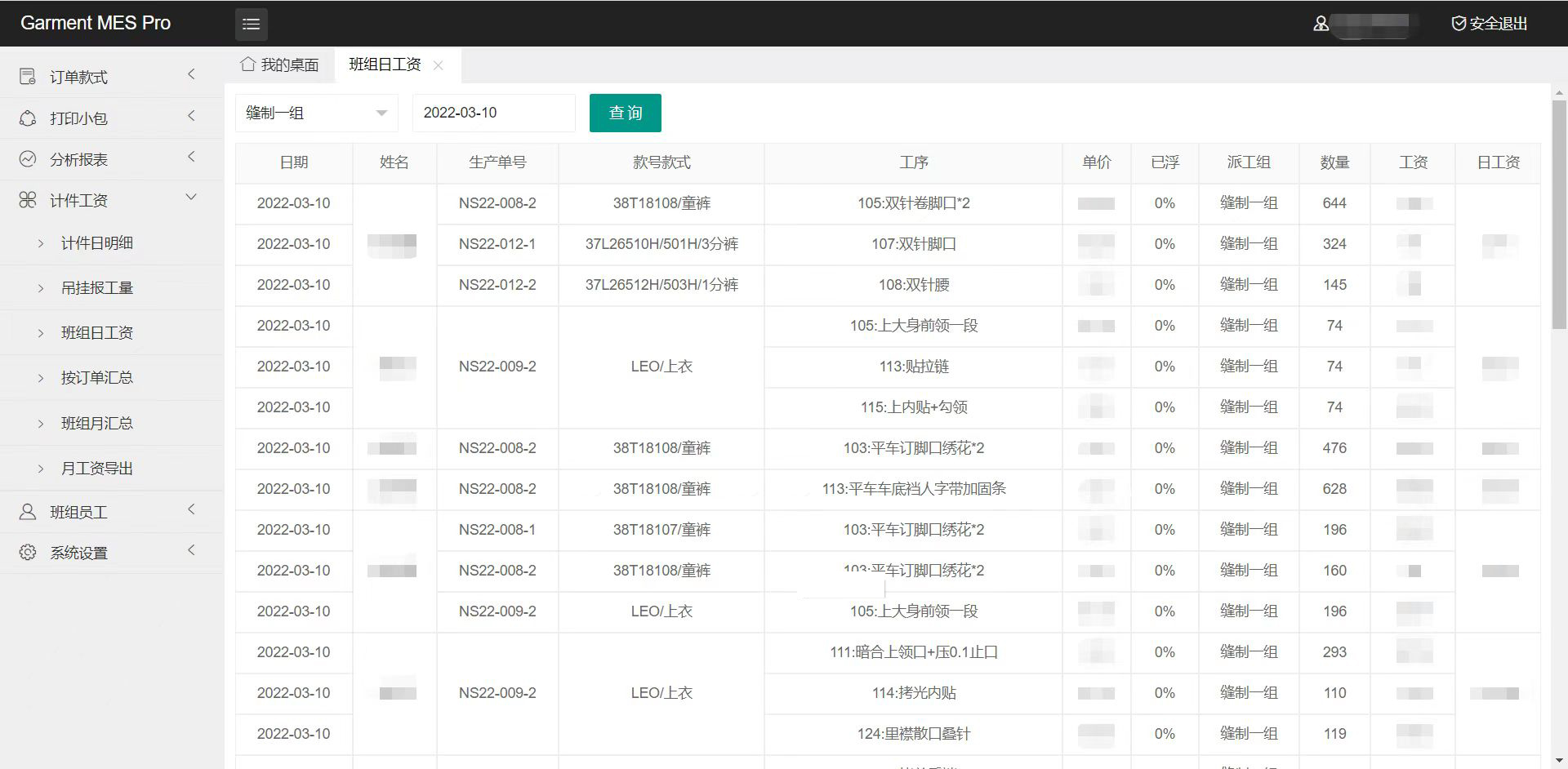The width and height of the screenshot is (1568, 769).
Task: Click the 113:贴拉链 process cell
Action: pos(914,367)
